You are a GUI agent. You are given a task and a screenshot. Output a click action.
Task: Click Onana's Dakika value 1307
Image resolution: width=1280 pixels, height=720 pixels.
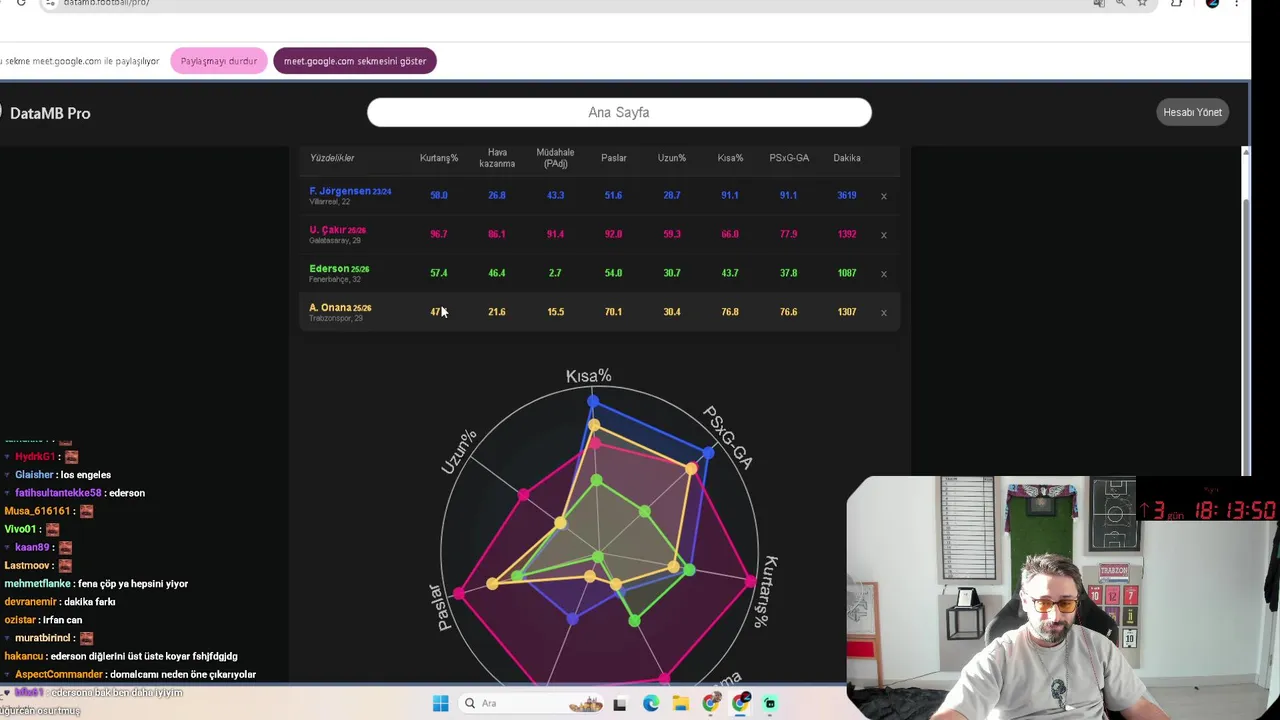847,312
